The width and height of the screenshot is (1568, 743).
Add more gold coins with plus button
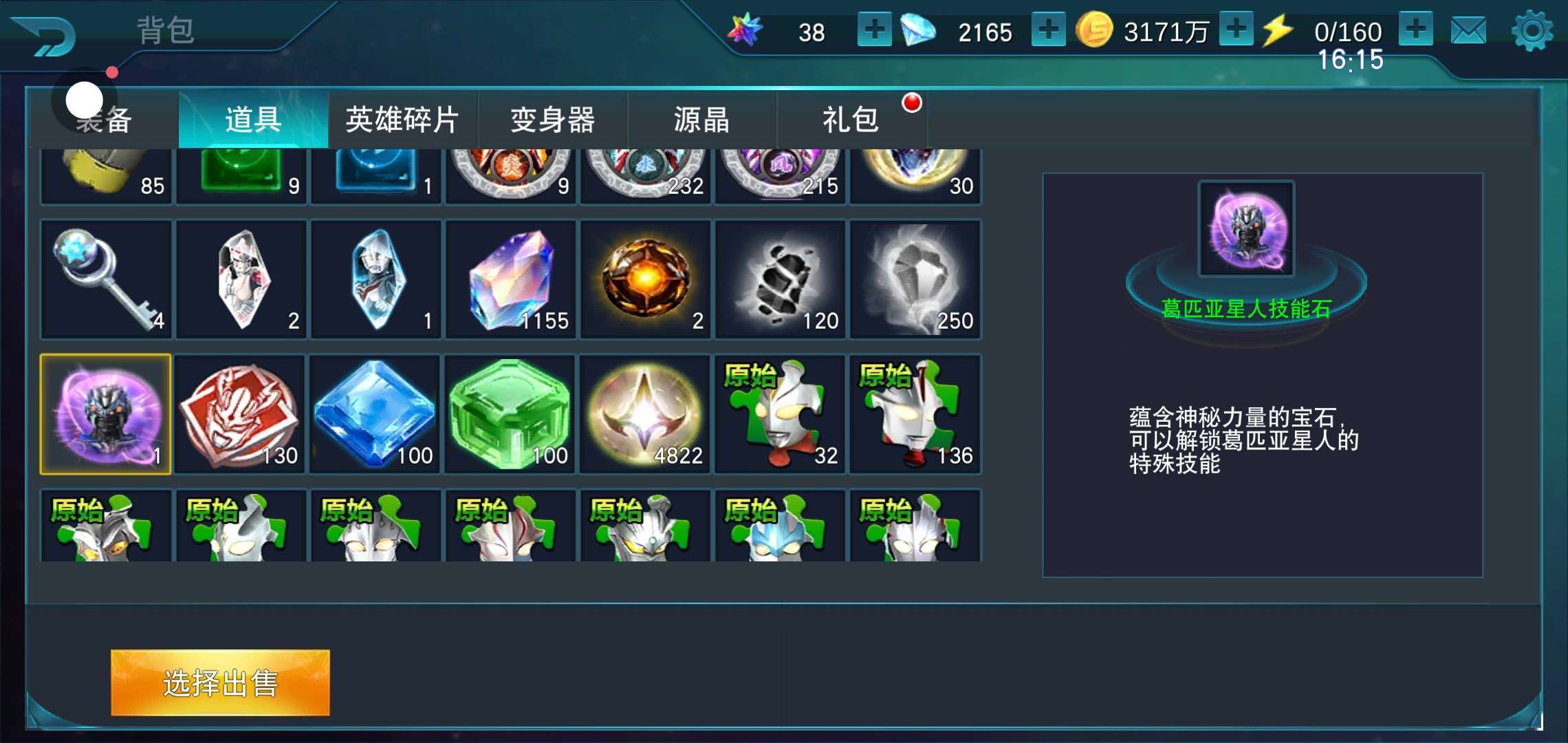pos(1236,30)
